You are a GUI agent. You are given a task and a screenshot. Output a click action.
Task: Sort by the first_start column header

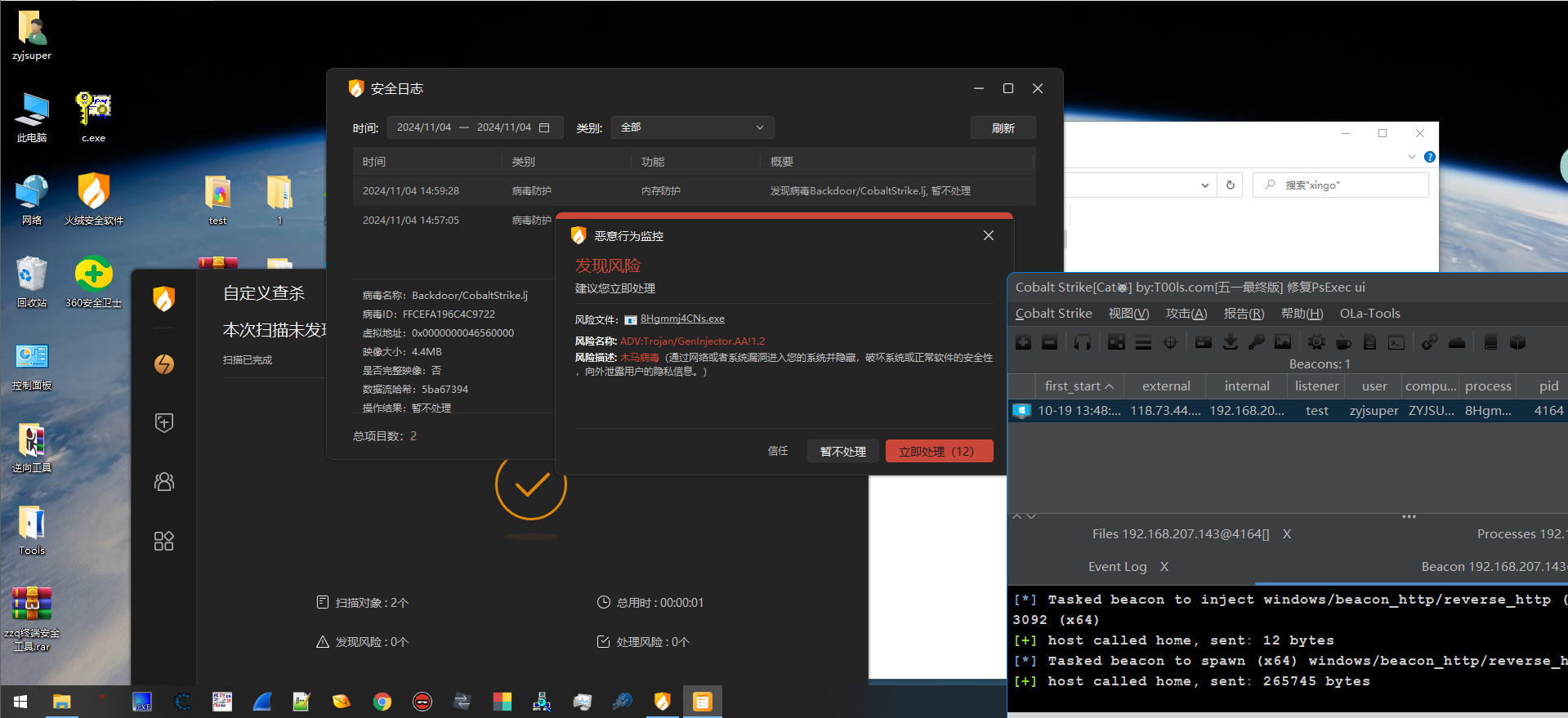pyautogui.click(x=1079, y=386)
